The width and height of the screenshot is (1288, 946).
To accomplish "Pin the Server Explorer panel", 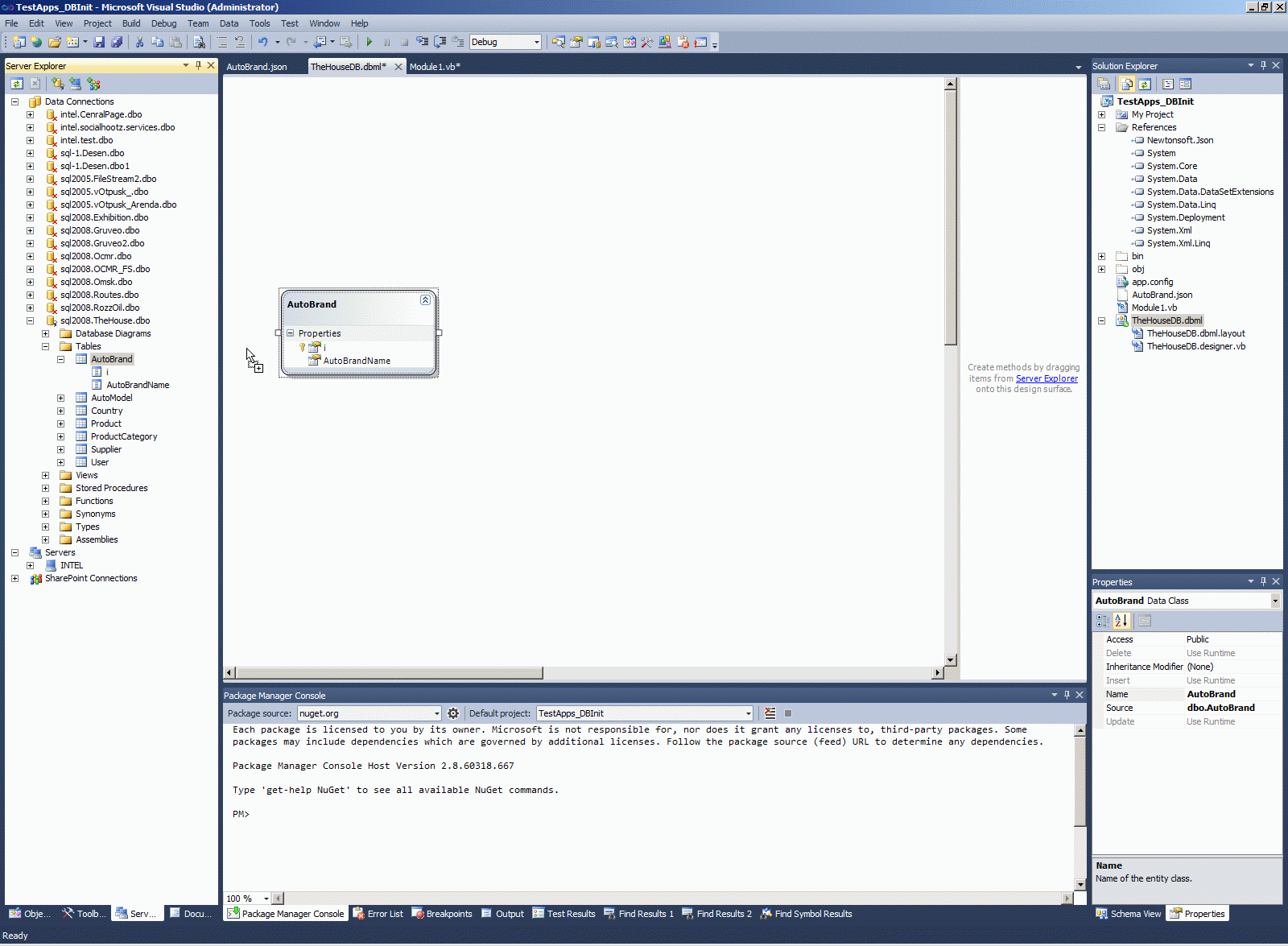I will point(198,65).
